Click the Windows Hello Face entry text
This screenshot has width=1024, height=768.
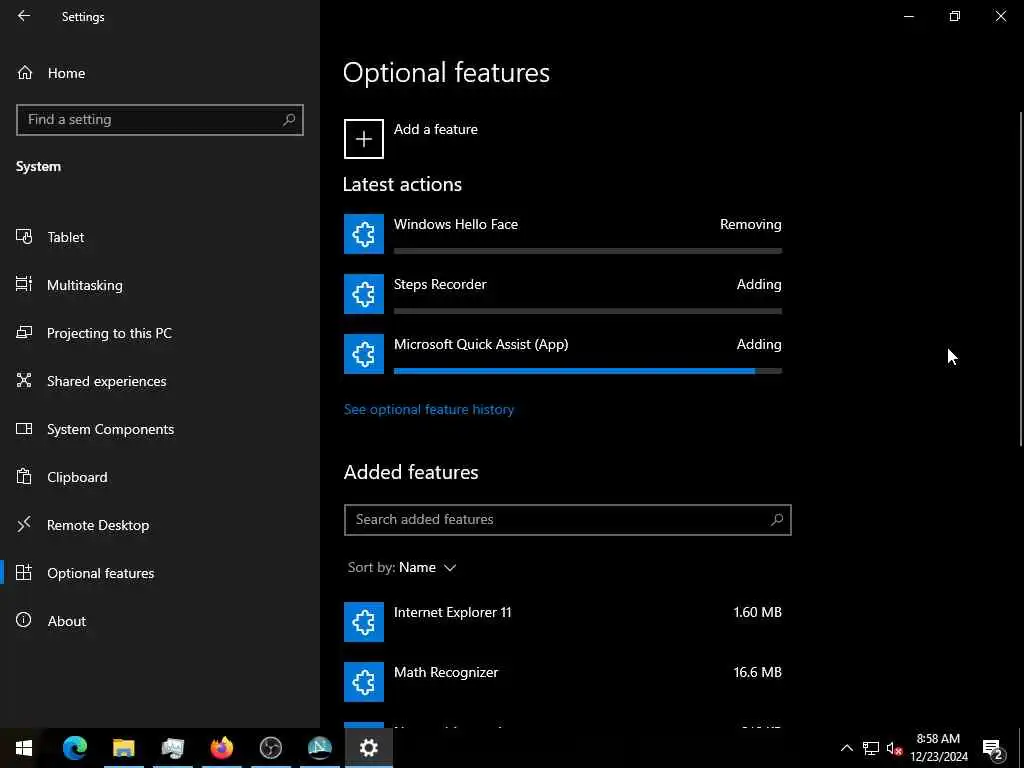(456, 225)
